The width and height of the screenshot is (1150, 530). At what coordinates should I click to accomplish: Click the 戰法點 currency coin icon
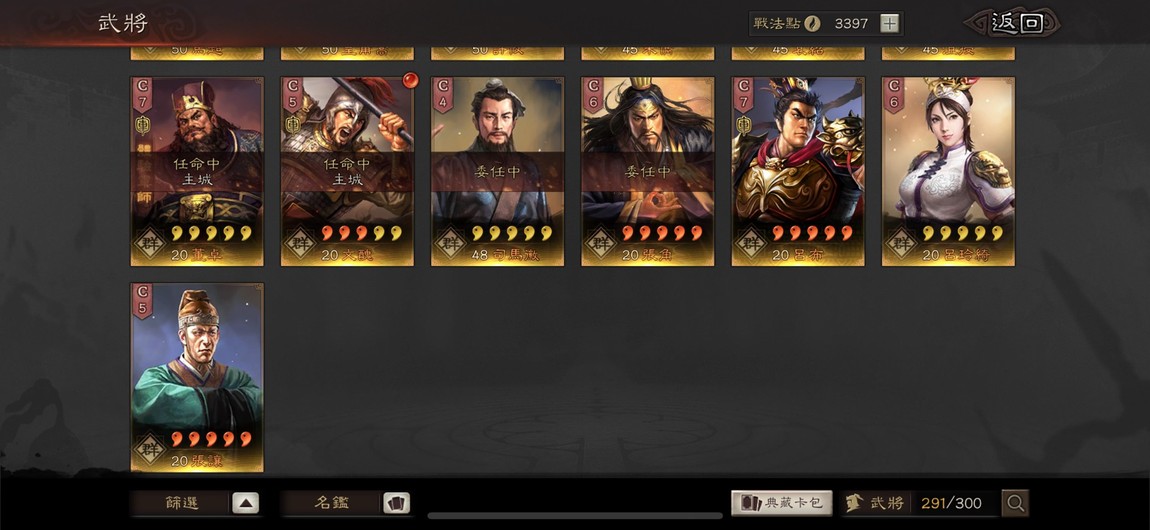[x=812, y=23]
